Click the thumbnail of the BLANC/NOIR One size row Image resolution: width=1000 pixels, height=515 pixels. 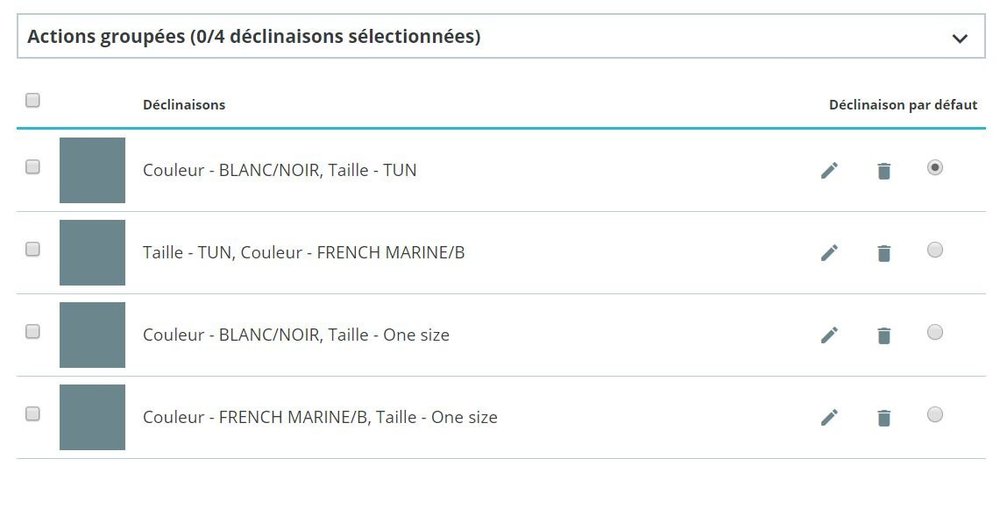[92, 335]
